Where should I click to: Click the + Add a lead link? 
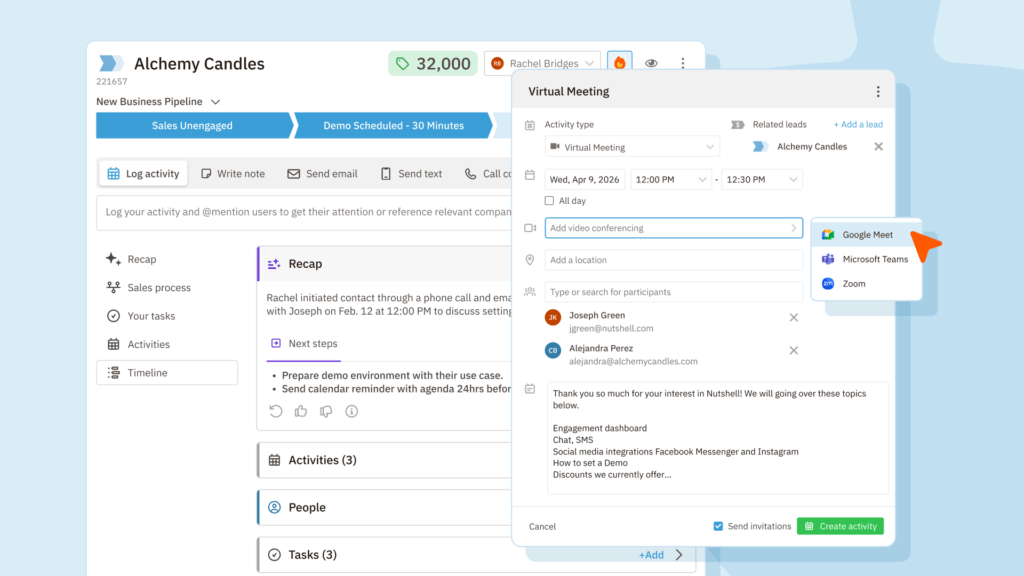click(x=857, y=125)
